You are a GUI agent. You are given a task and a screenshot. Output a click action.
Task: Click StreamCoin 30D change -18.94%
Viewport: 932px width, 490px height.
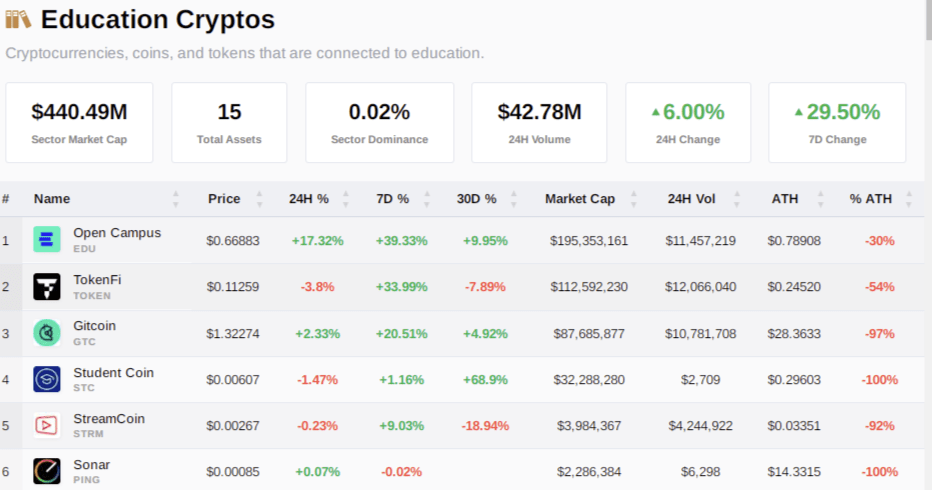[x=485, y=426]
